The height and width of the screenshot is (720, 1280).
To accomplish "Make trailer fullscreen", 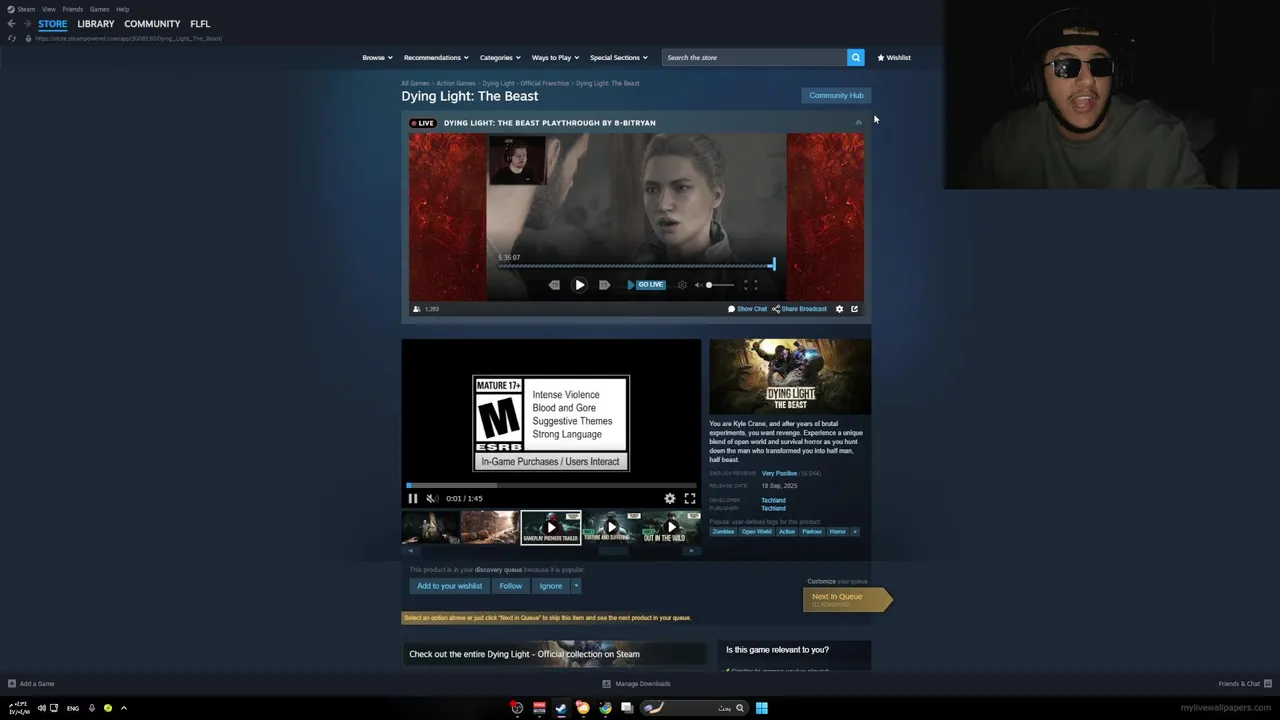I will 689,498.
